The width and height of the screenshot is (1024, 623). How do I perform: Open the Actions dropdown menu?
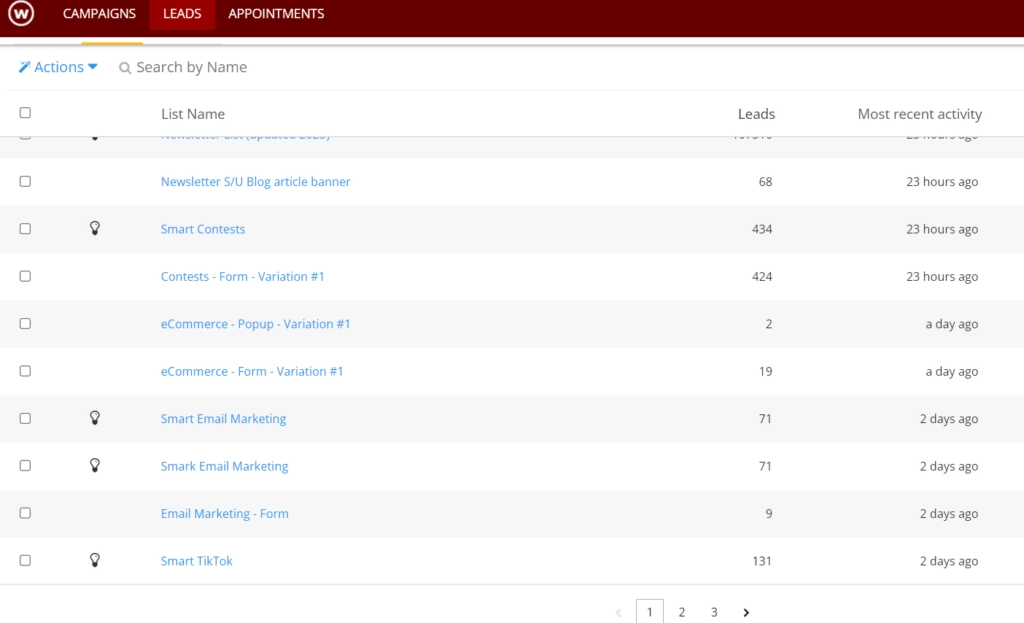tap(58, 67)
